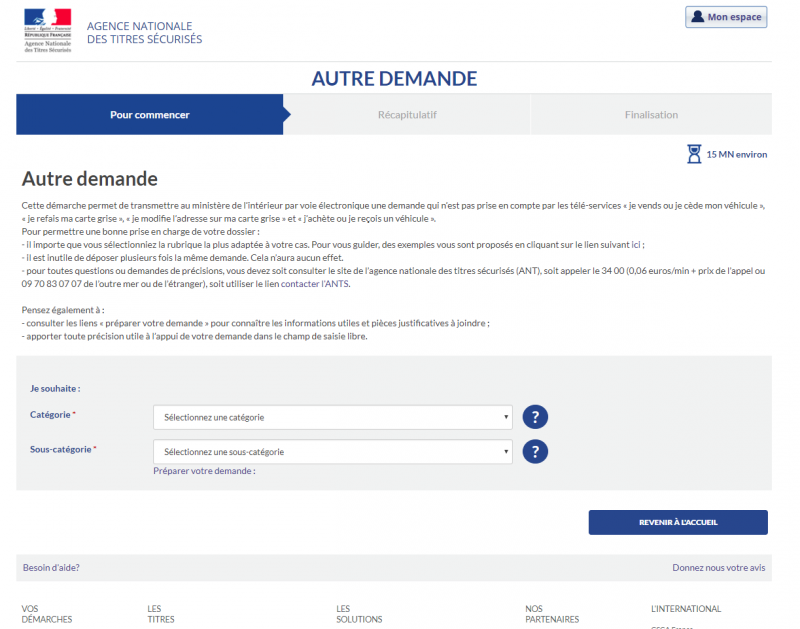This screenshot has width=800, height=629.
Task: Click the Revenir à l'accueil button
Action: pos(678,522)
